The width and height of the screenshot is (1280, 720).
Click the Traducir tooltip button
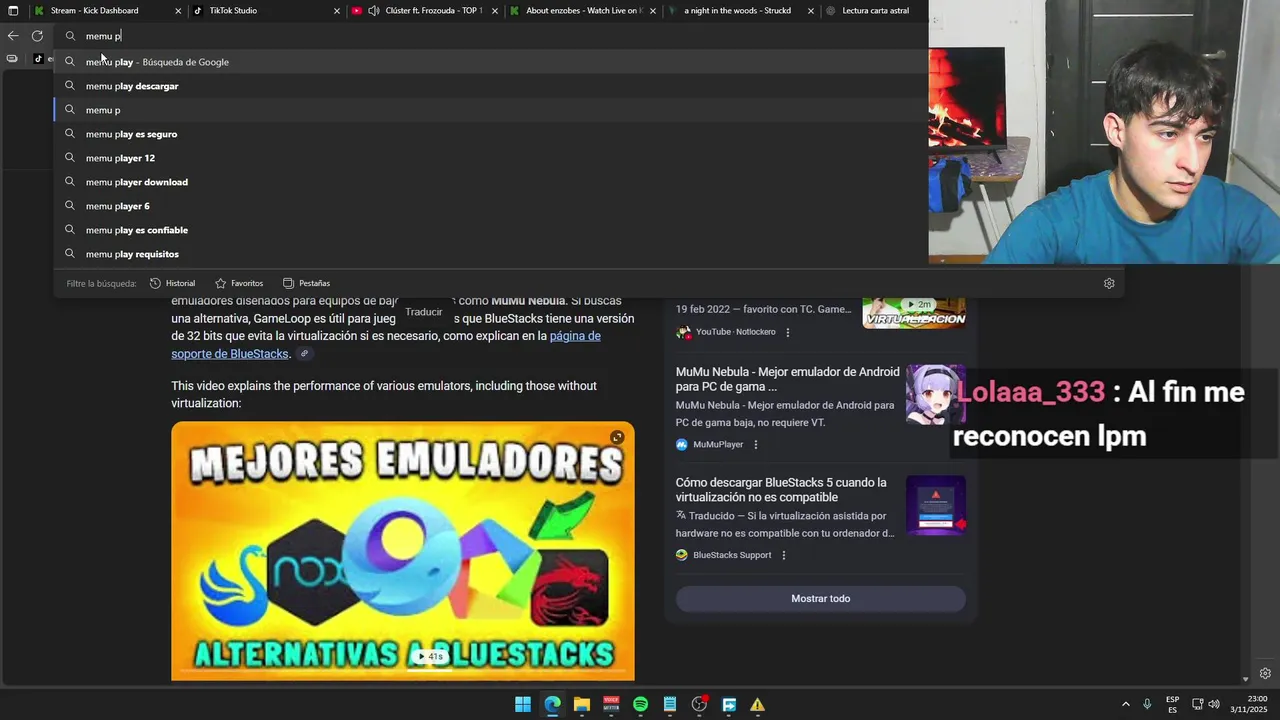point(424,312)
